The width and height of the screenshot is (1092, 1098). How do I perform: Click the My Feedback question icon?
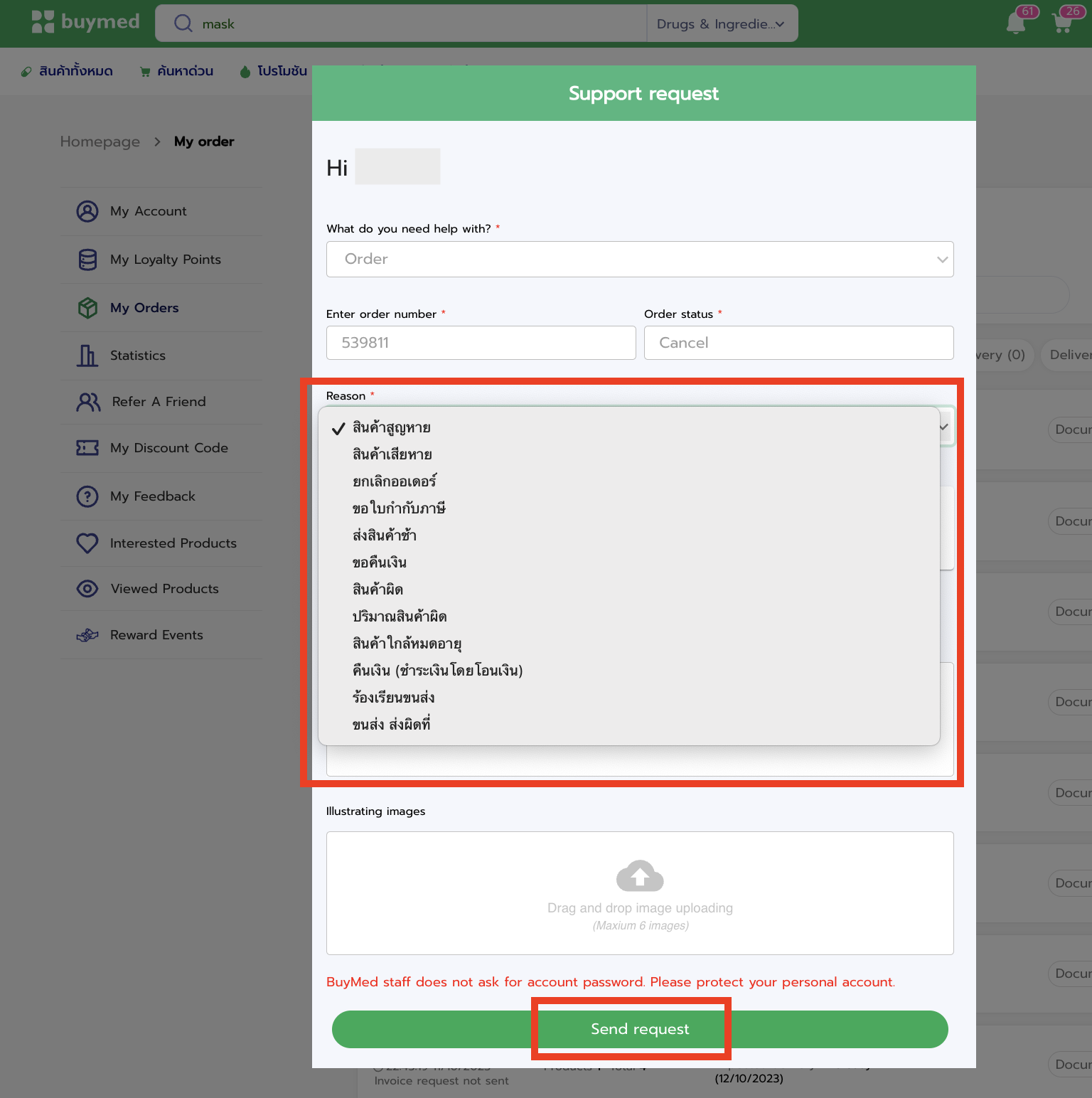87,496
